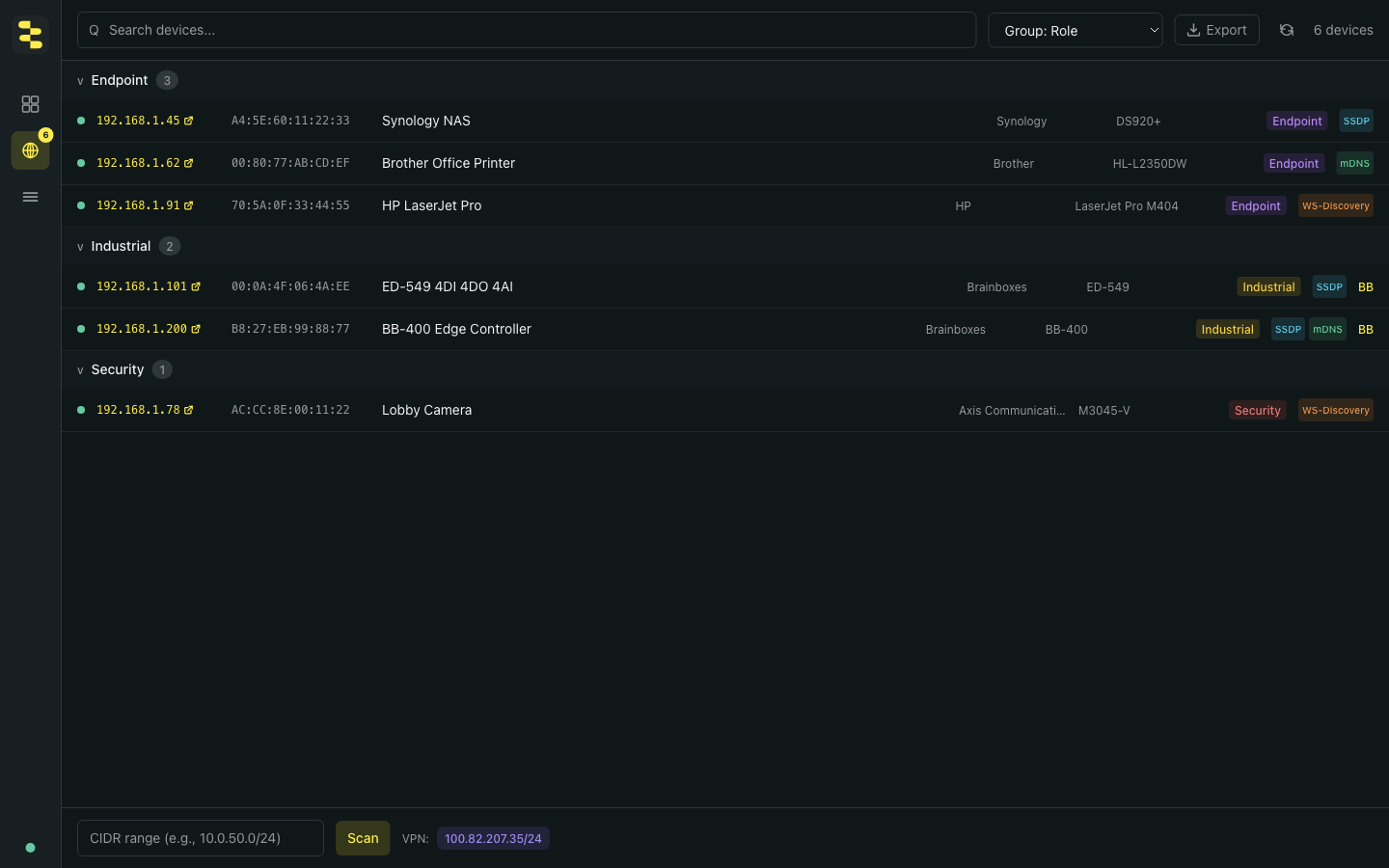Click the Axis Communicati... vendor cell
Viewport: 1389px width, 868px height.
[1012, 411]
